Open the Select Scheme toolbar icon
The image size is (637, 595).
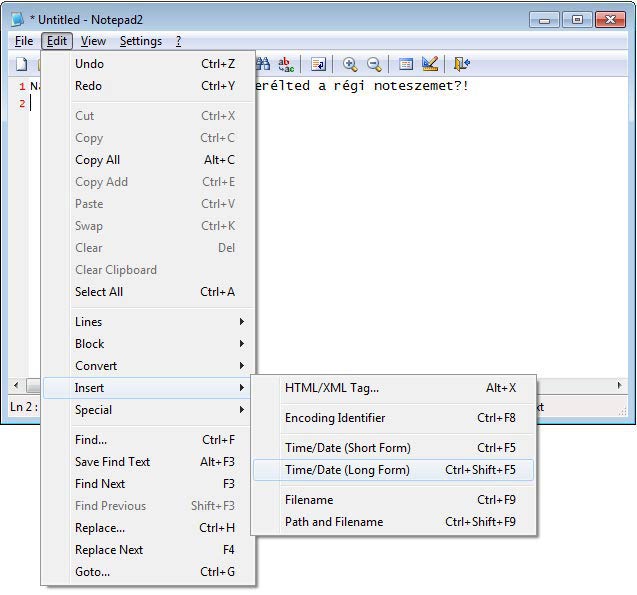coord(405,64)
